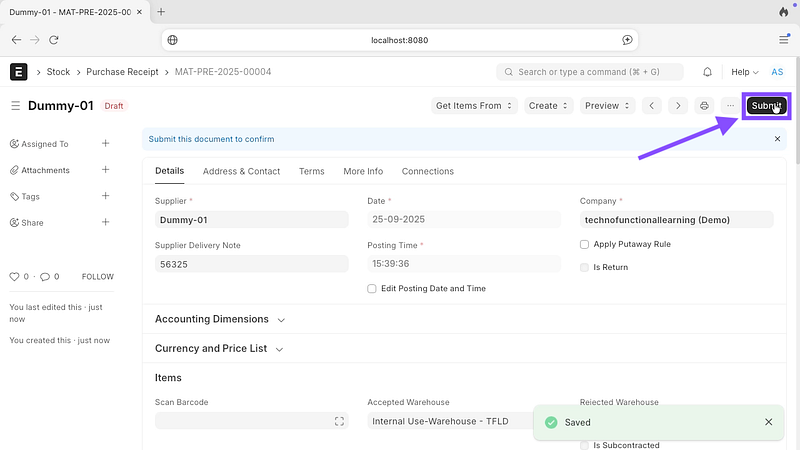Switch to the Address & Contact tab

click(241, 171)
